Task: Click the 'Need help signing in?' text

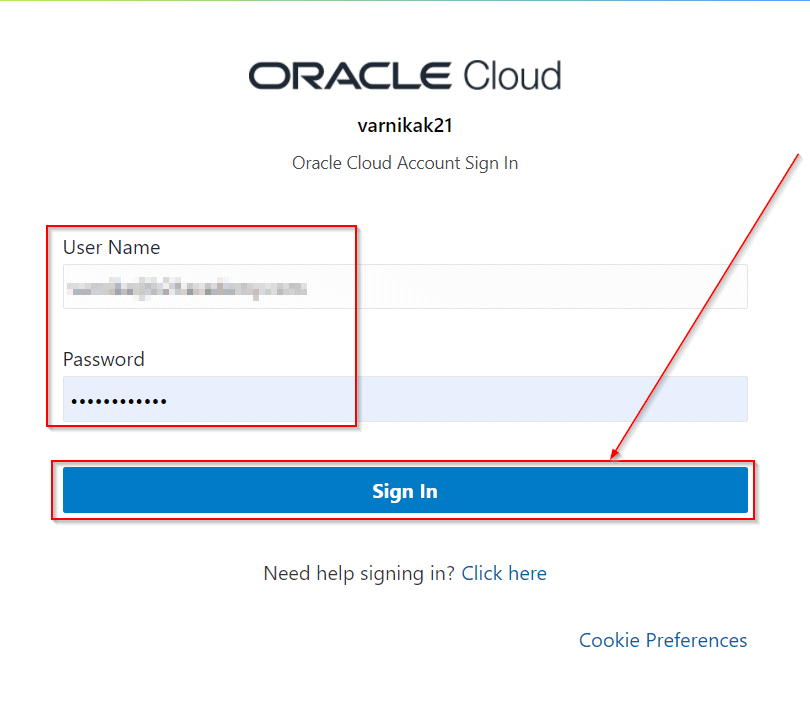Action: tap(359, 573)
